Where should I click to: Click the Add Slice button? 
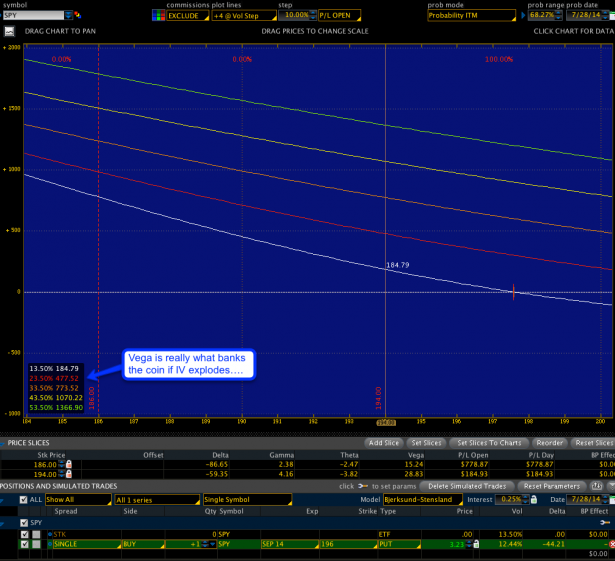(385, 442)
